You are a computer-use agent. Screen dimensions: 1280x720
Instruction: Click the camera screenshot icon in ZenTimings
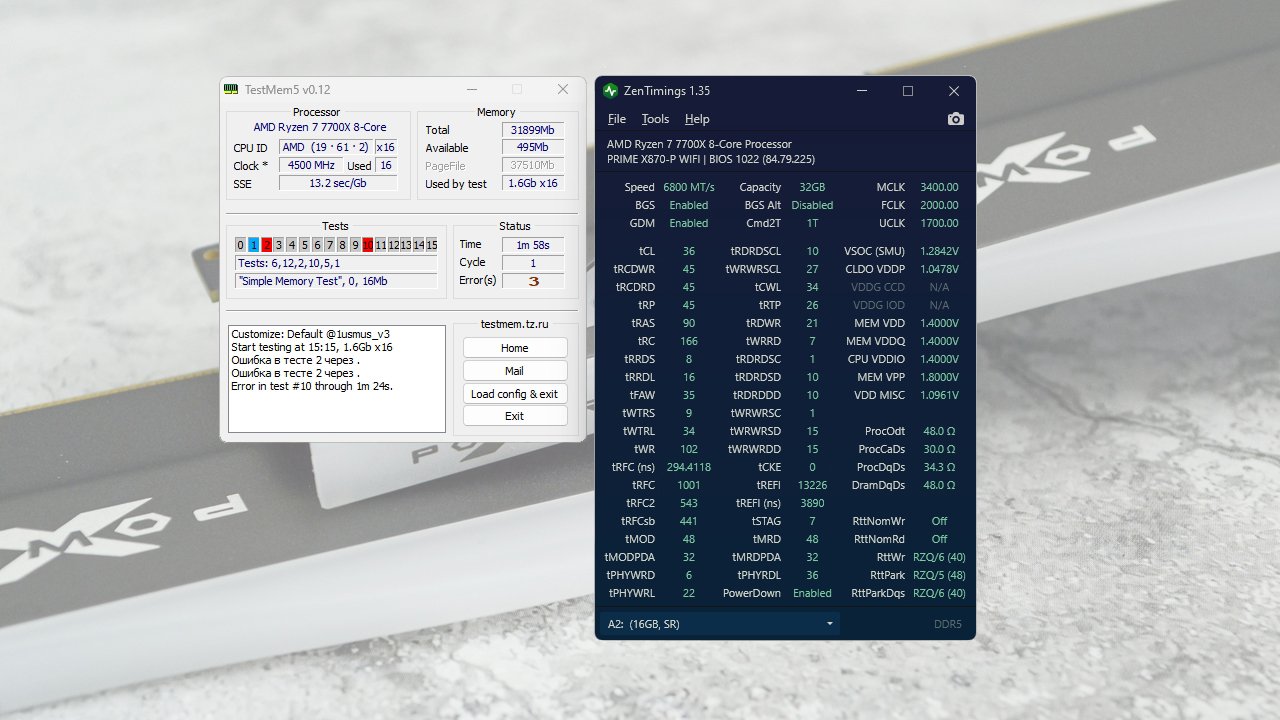click(x=955, y=119)
